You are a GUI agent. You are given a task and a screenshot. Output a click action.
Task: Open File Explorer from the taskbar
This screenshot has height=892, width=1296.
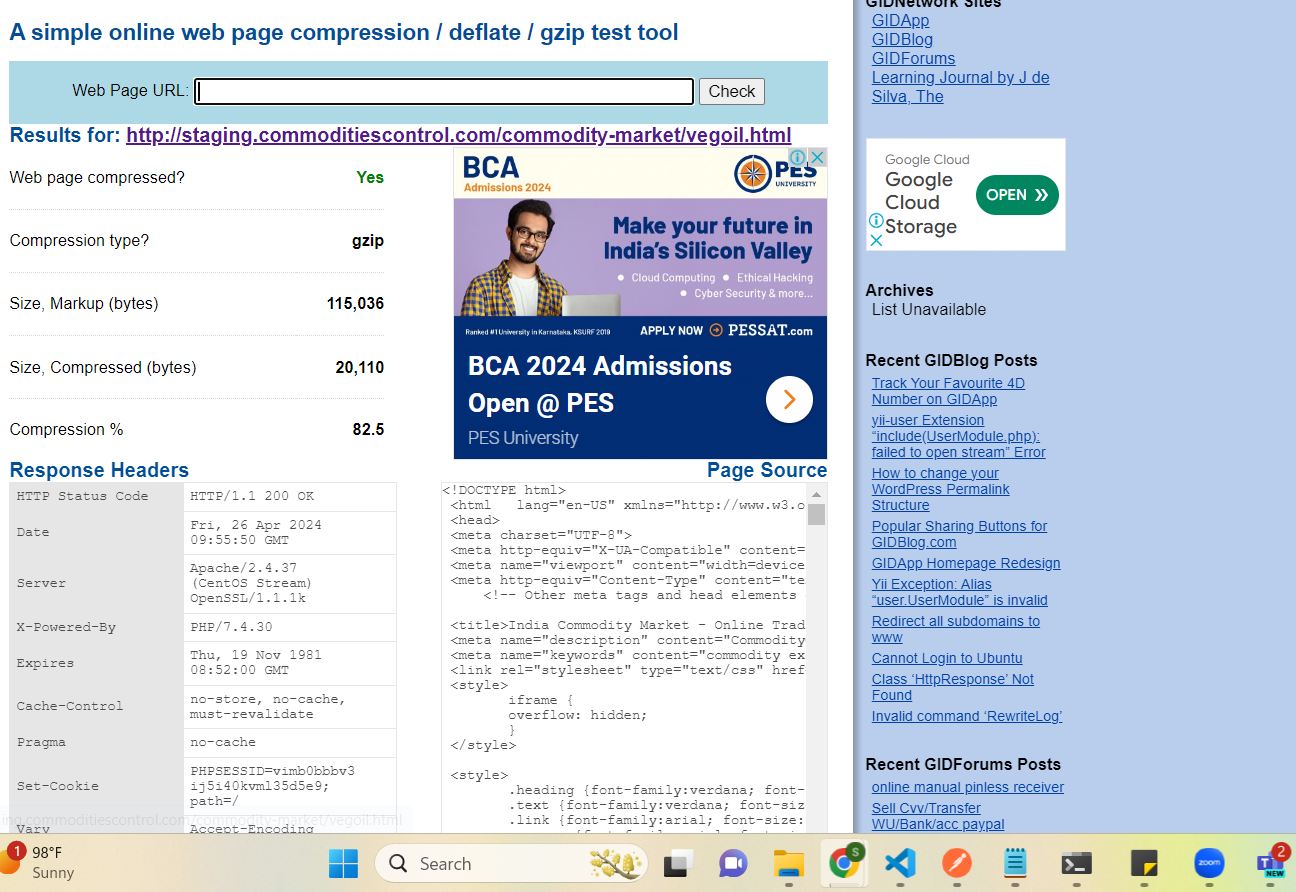789,863
